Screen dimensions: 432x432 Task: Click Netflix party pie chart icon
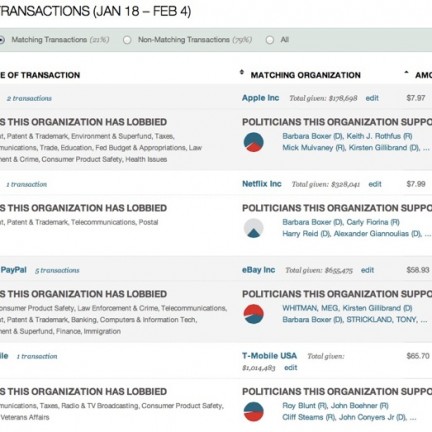pos(254,228)
